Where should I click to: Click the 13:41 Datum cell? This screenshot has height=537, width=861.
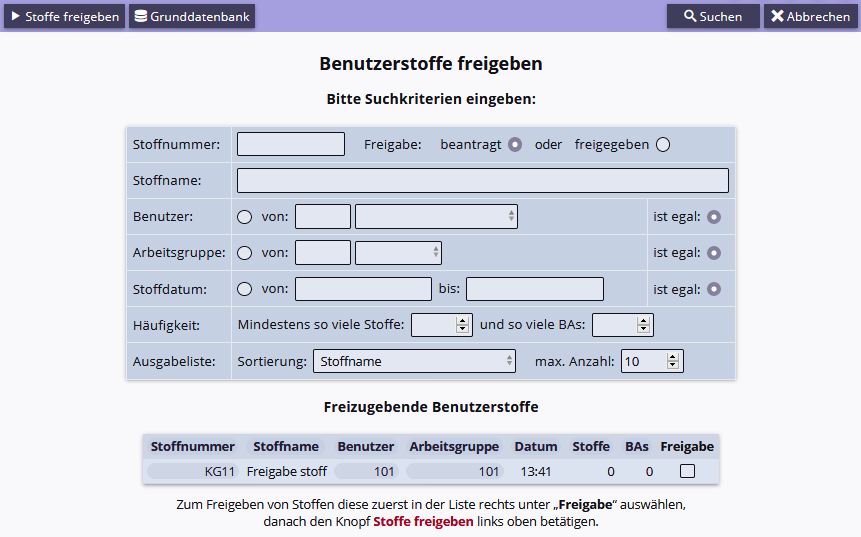pos(536,472)
